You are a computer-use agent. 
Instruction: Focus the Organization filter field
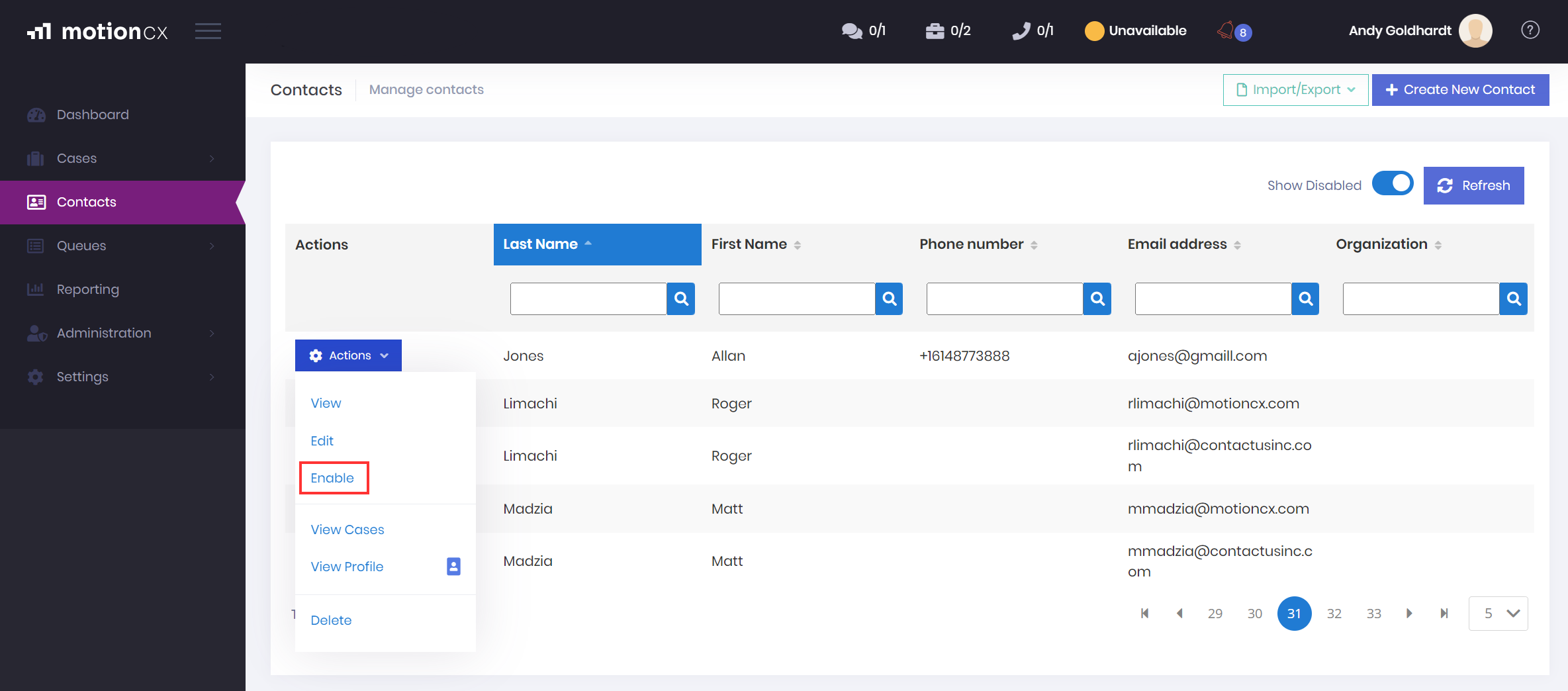(1420, 299)
